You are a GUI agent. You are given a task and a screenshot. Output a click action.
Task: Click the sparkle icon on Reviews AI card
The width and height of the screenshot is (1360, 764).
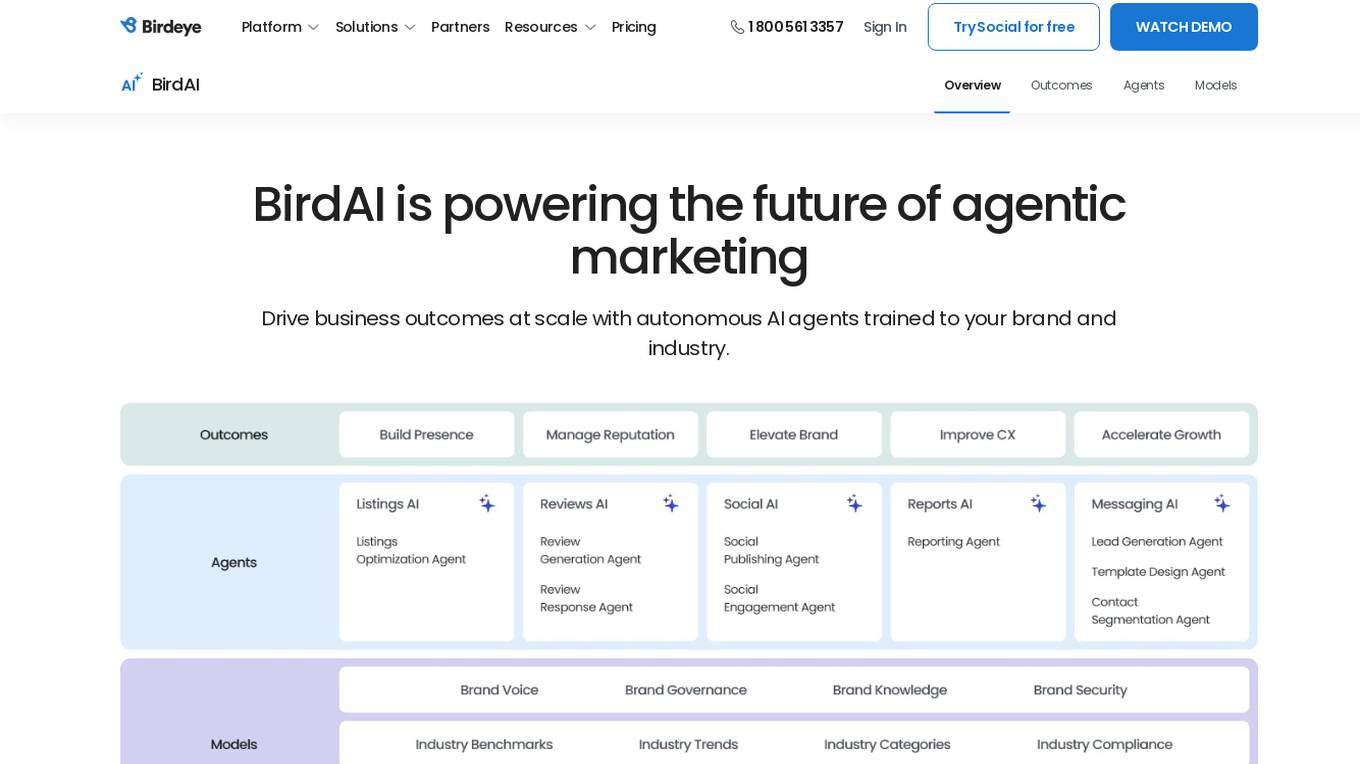(x=671, y=503)
